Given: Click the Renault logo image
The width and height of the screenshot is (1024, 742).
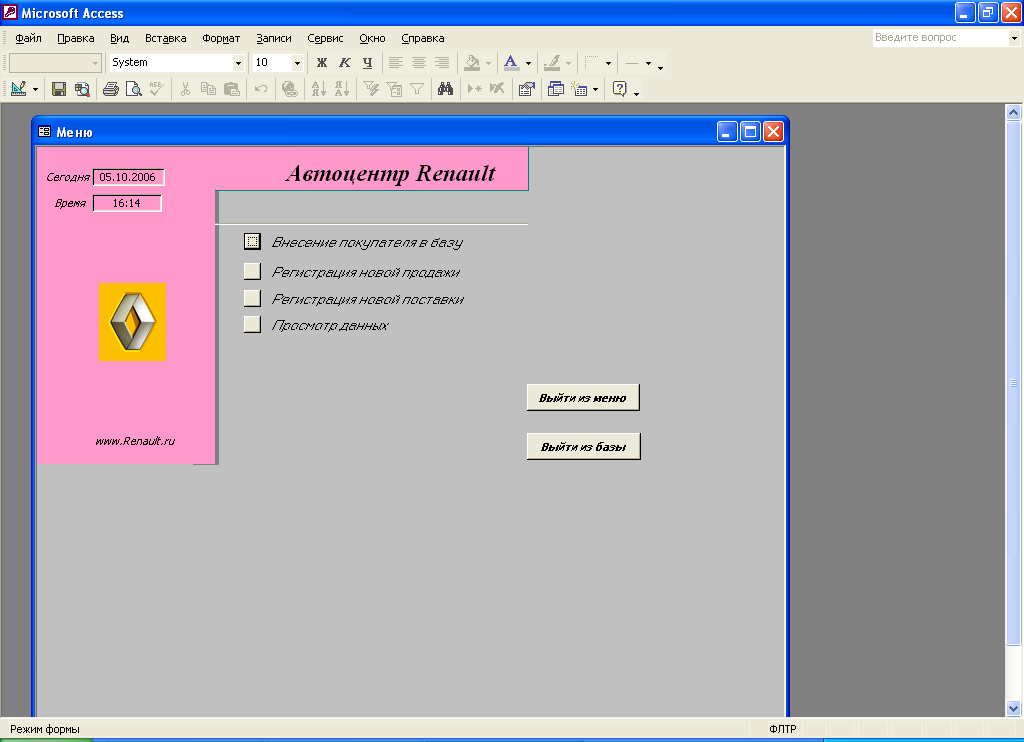Looking at the screenshot, I should [132, 322].
